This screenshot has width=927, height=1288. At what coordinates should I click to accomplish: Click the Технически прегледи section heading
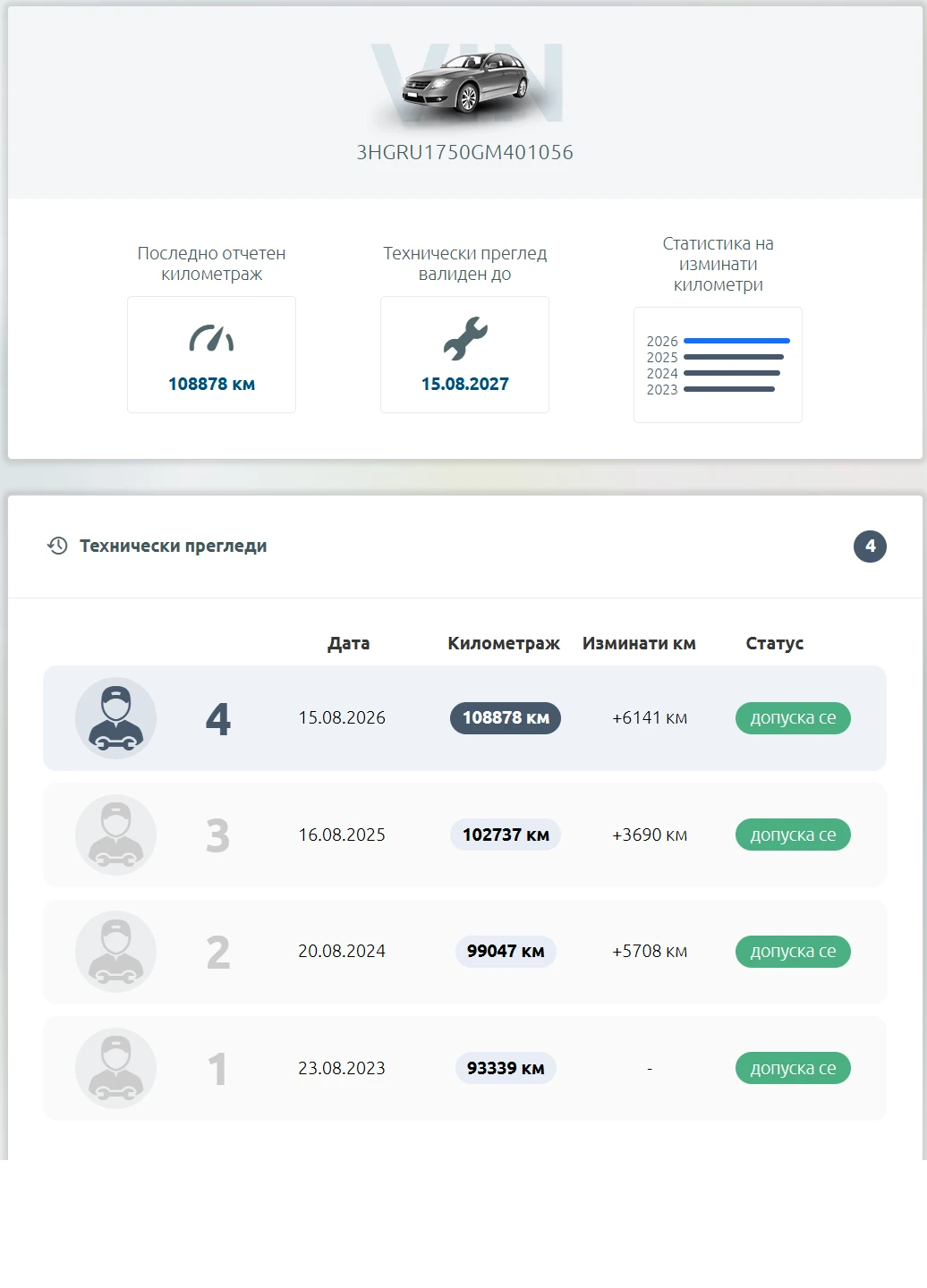[174, 546]
